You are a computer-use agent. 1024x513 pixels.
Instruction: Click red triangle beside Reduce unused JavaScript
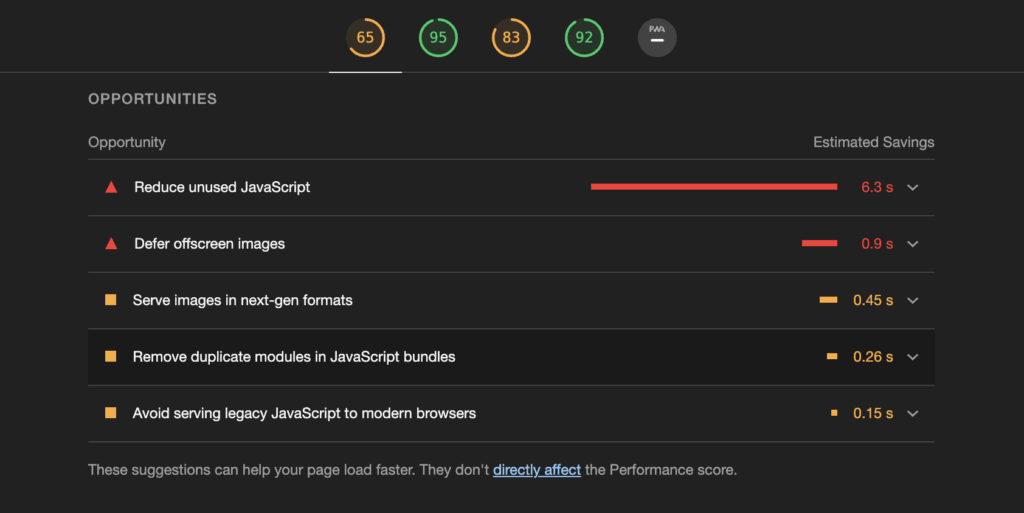click(x=111, y=187)
